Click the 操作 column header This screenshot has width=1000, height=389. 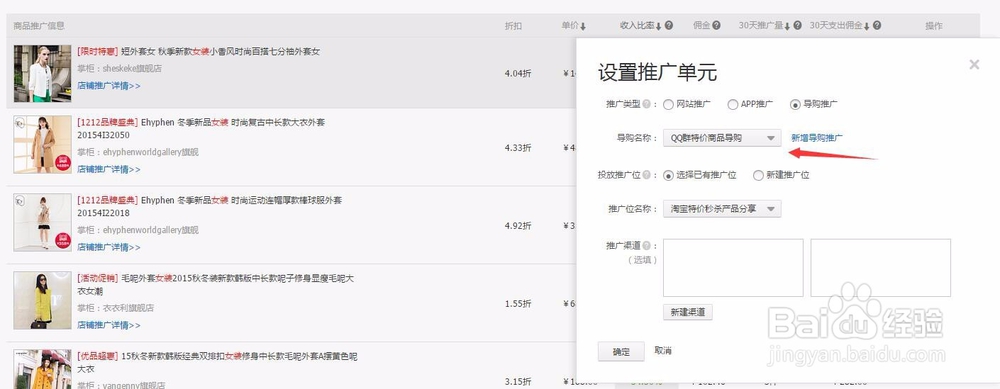tap(934, 26)
